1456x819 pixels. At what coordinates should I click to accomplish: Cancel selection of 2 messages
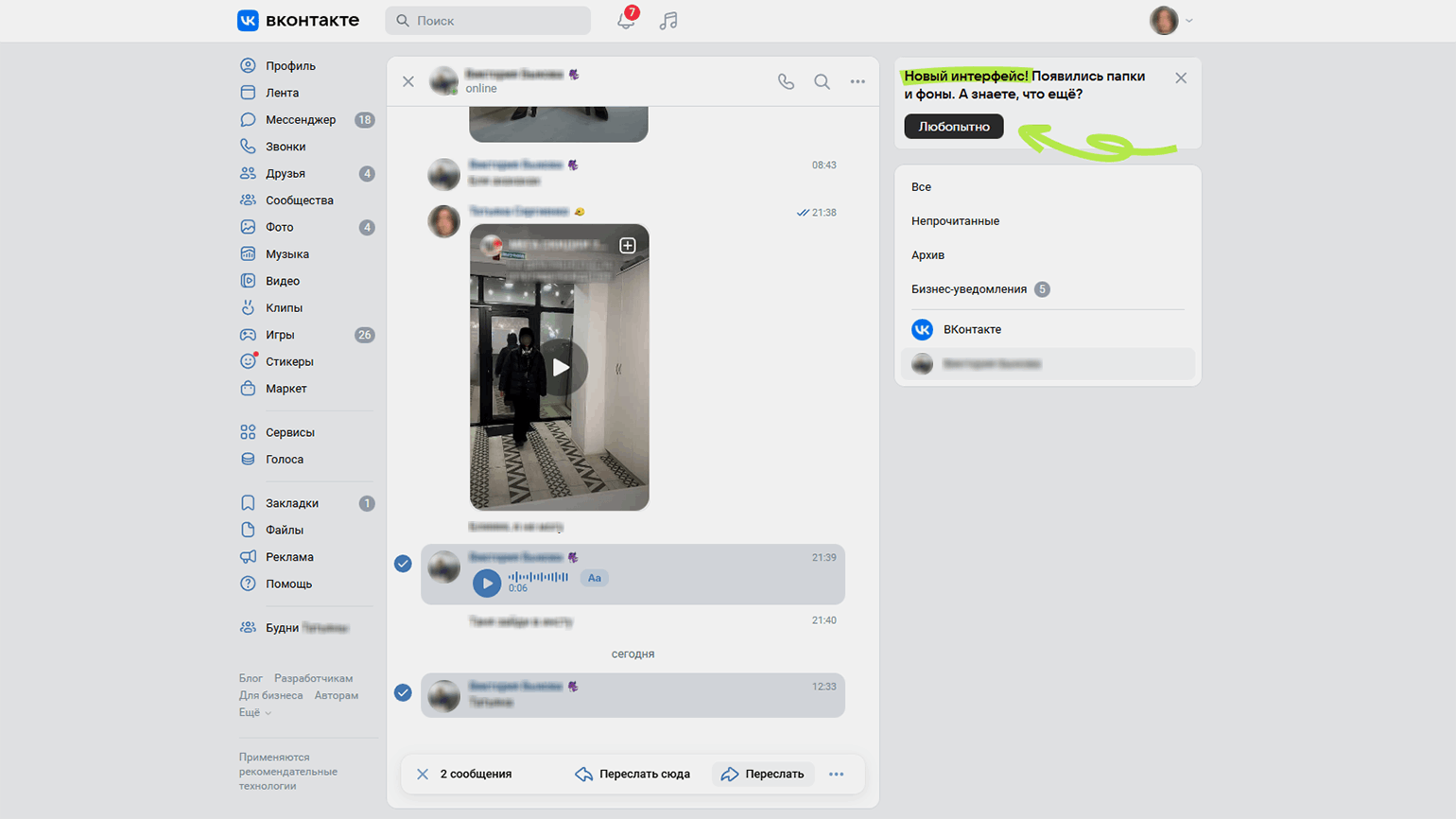point(423,774)
